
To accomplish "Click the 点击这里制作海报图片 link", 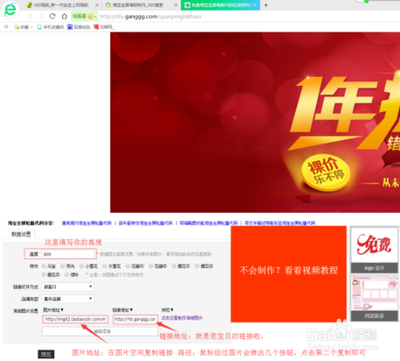I will pyautogui.click(x=182, y=318).
